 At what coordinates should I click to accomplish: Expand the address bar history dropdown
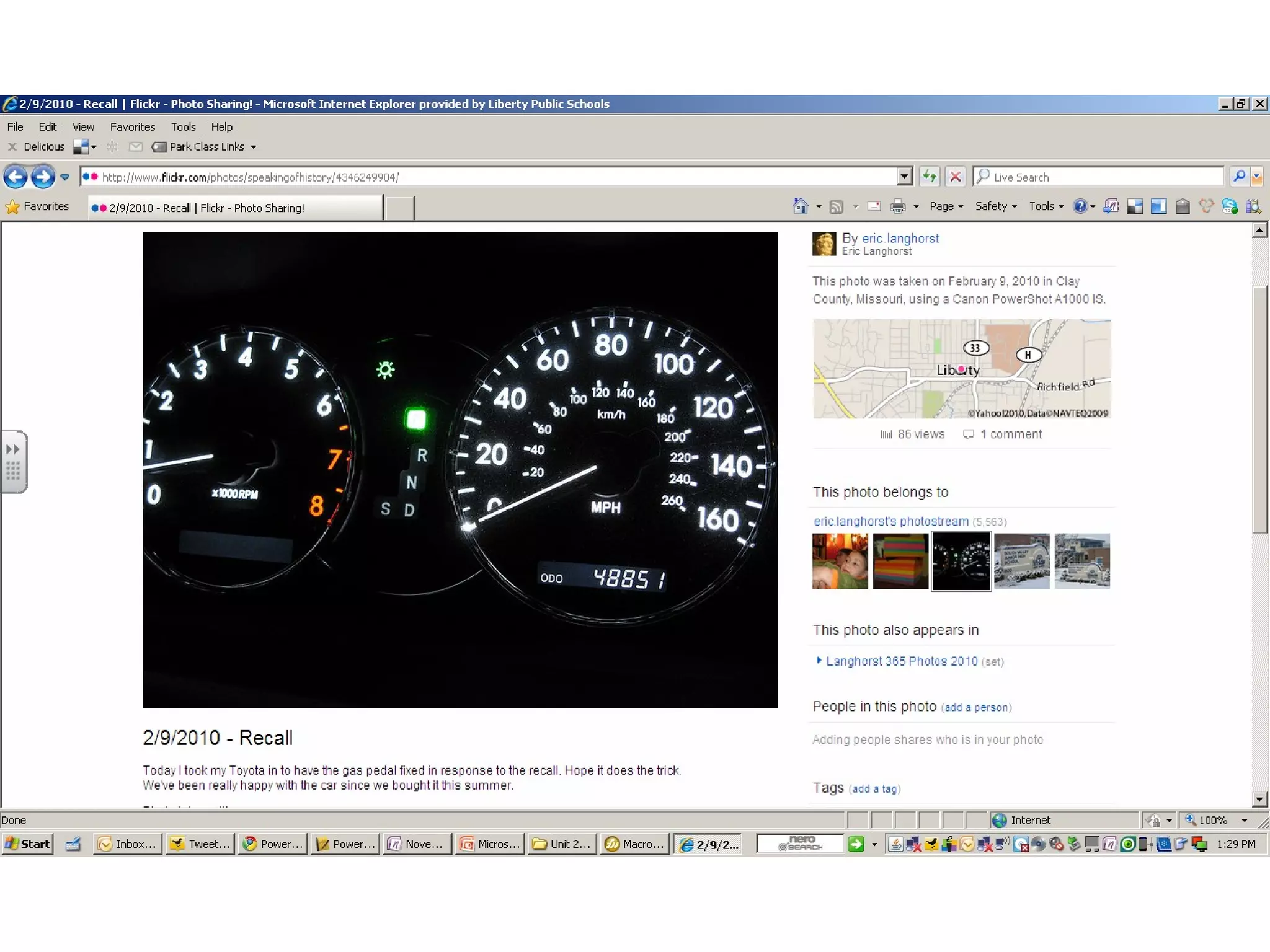tap(905, 177)
